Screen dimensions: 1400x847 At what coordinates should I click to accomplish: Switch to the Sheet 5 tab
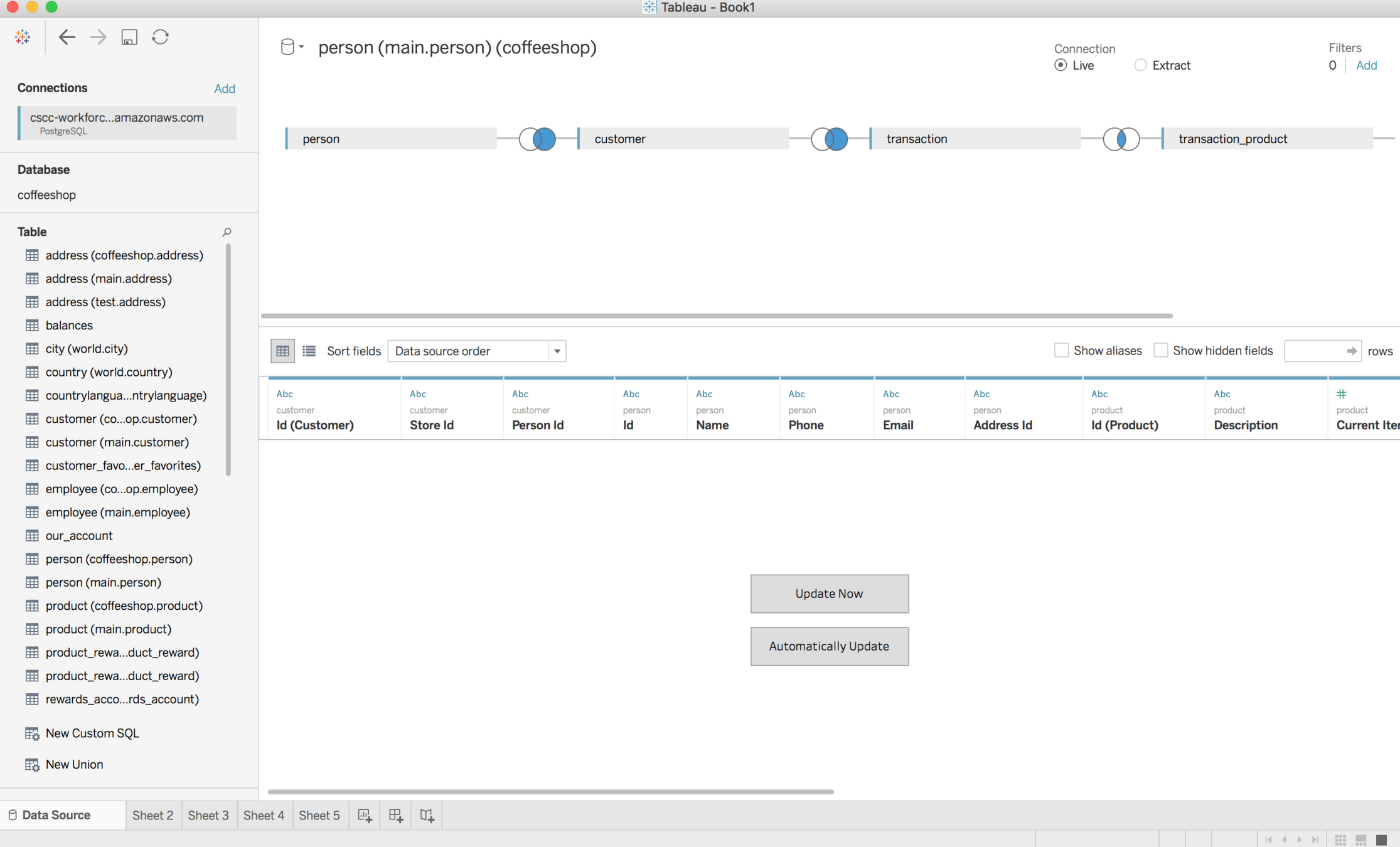319,815
